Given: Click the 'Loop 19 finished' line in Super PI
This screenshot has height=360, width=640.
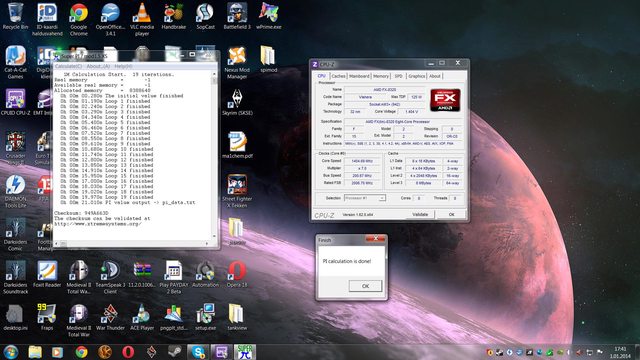Looking at the screenshot, I should point(106,197).
